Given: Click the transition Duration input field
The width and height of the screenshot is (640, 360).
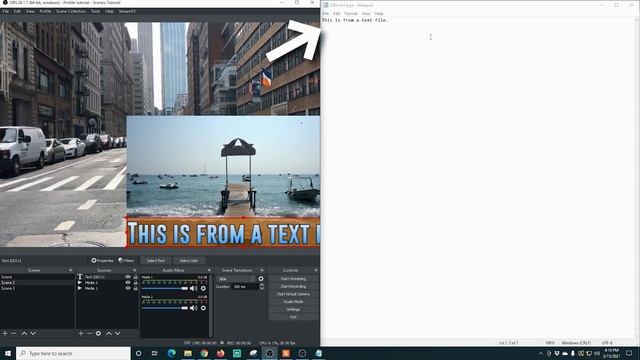Looking at the screenshot, I should coord(245,287).
